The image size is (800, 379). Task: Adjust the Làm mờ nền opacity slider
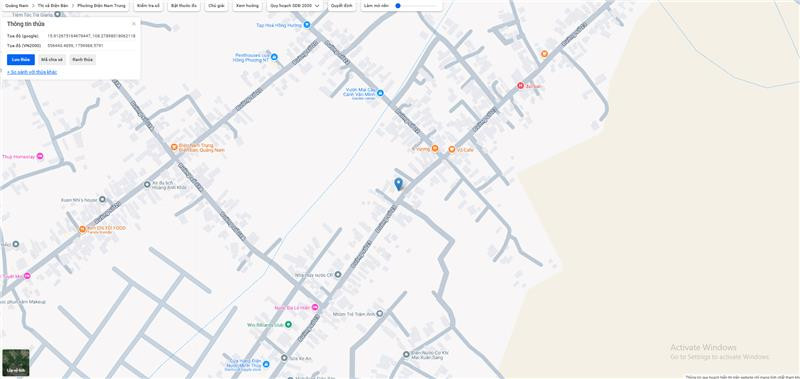click(x=416, y=6)
